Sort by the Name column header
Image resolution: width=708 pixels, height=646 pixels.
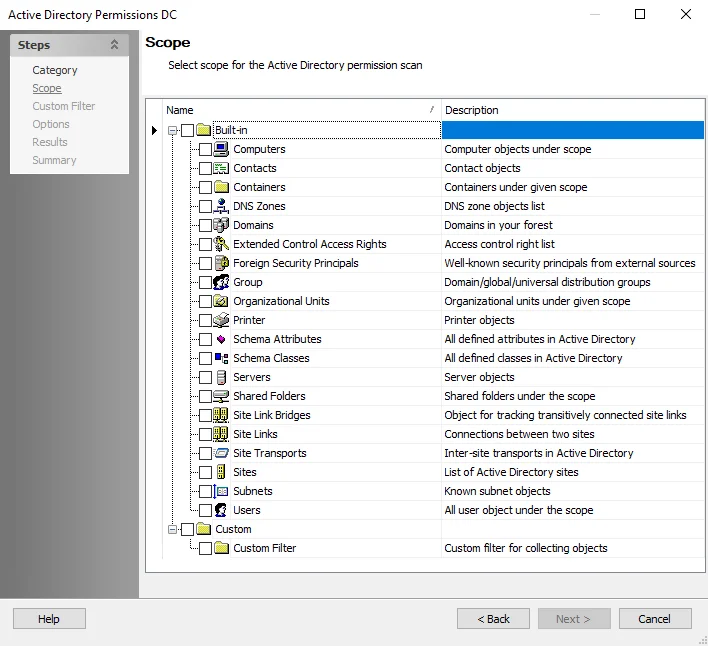click(x=302, y=110)
